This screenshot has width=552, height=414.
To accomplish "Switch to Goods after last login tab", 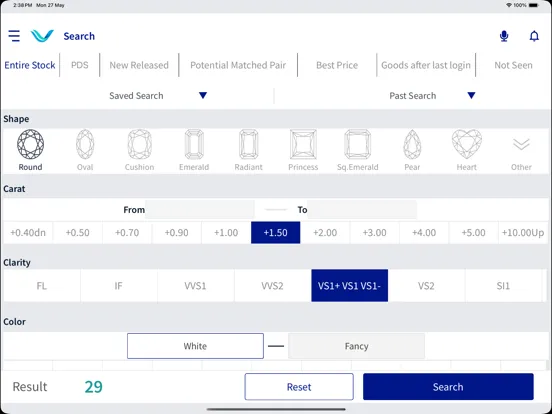I will click(x=426, y=65).
